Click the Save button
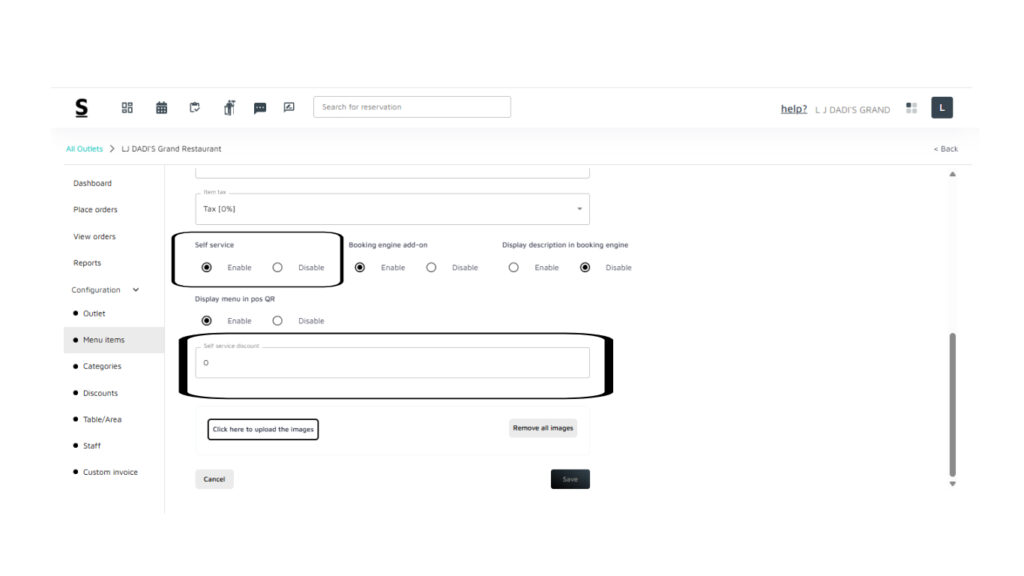The width and height of the screenshot is (1024, 576). [x=570, y=479]
